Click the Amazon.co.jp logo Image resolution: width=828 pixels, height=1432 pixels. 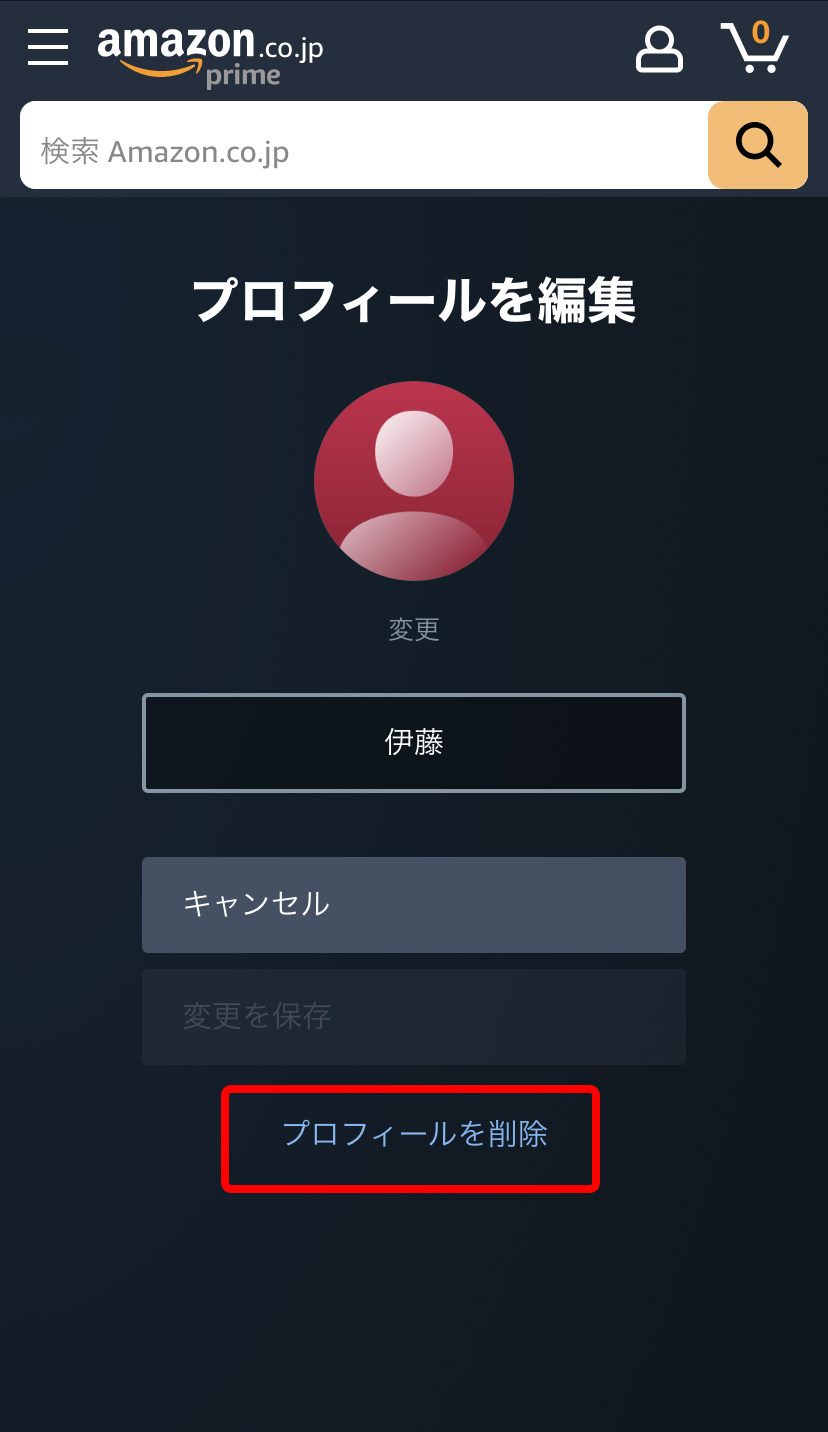point(210,54)
